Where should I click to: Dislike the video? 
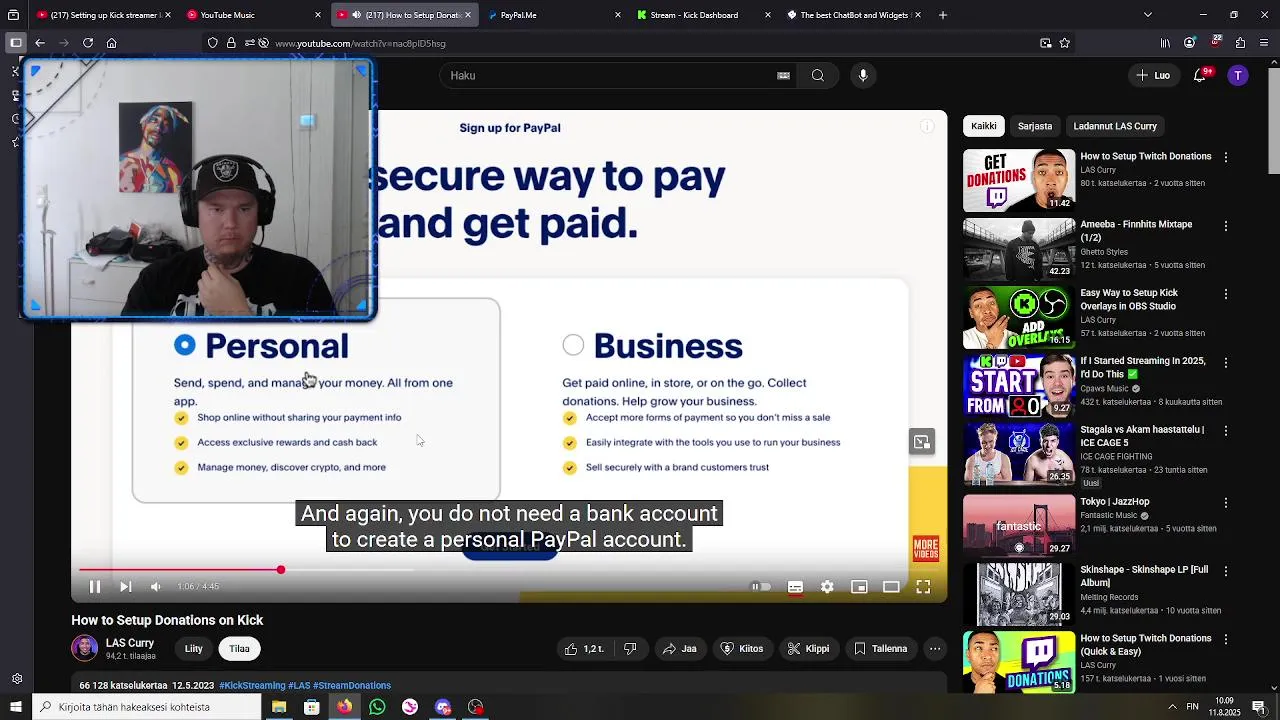[630, 649]
